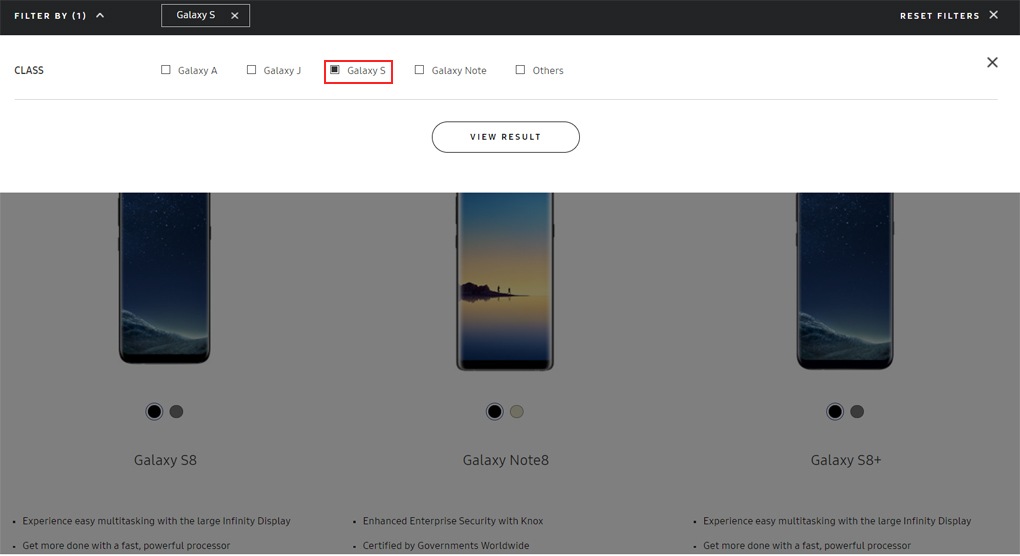Check the Galaxy Note checkbox

(x=420, y=70)
